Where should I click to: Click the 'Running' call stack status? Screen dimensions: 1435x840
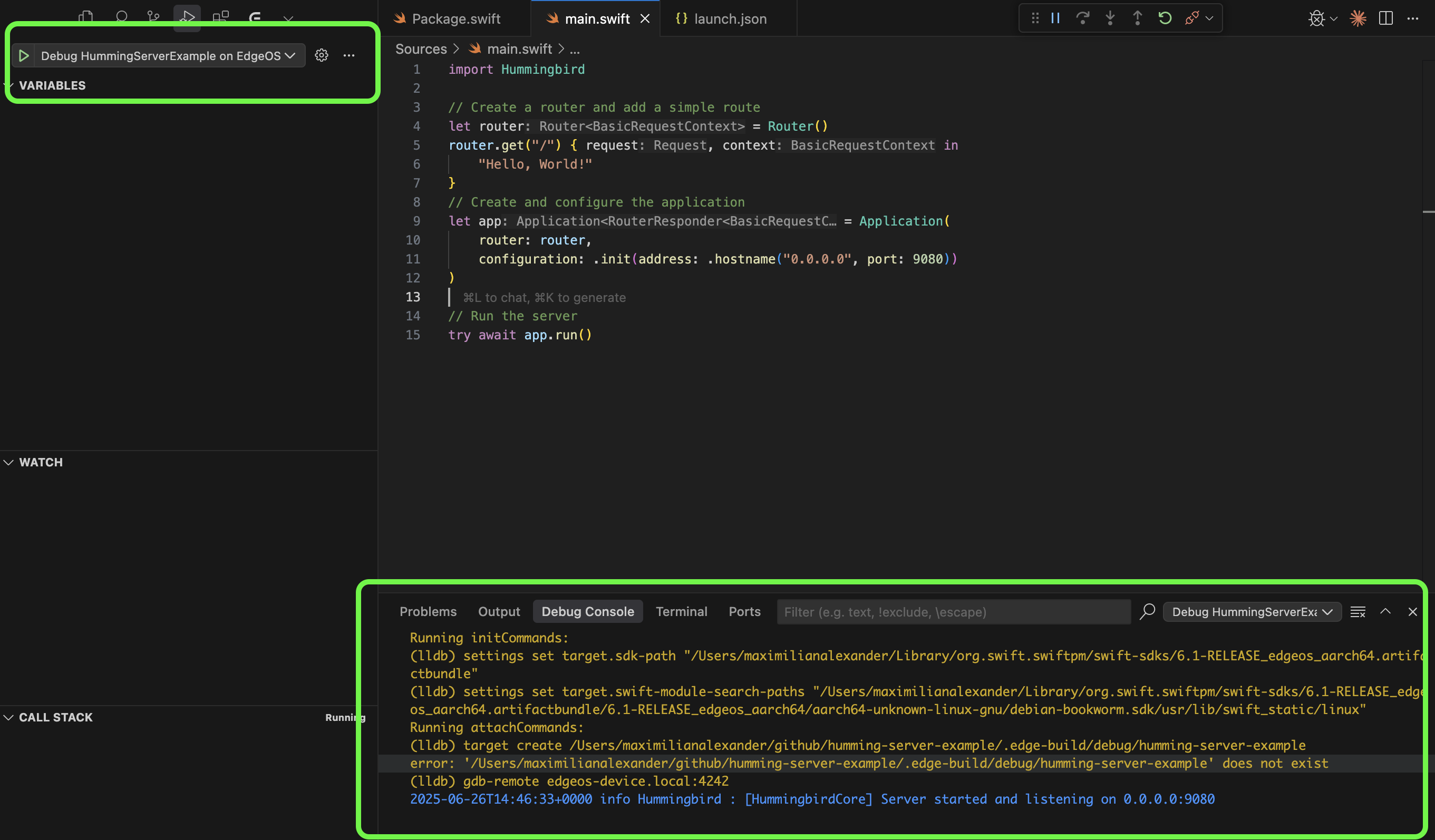pyautogui.click(x=345, y=717)
